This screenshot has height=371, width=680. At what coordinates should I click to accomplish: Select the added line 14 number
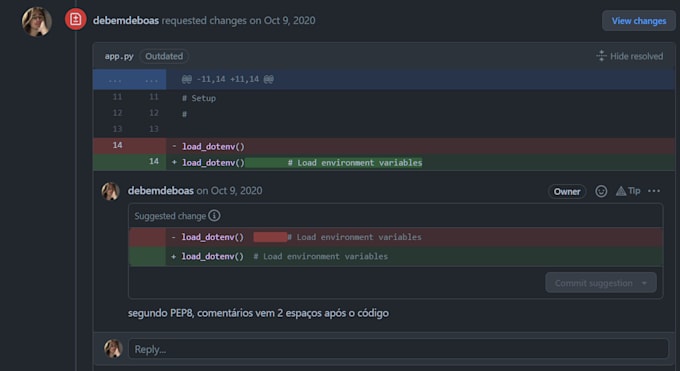point(154,161)
